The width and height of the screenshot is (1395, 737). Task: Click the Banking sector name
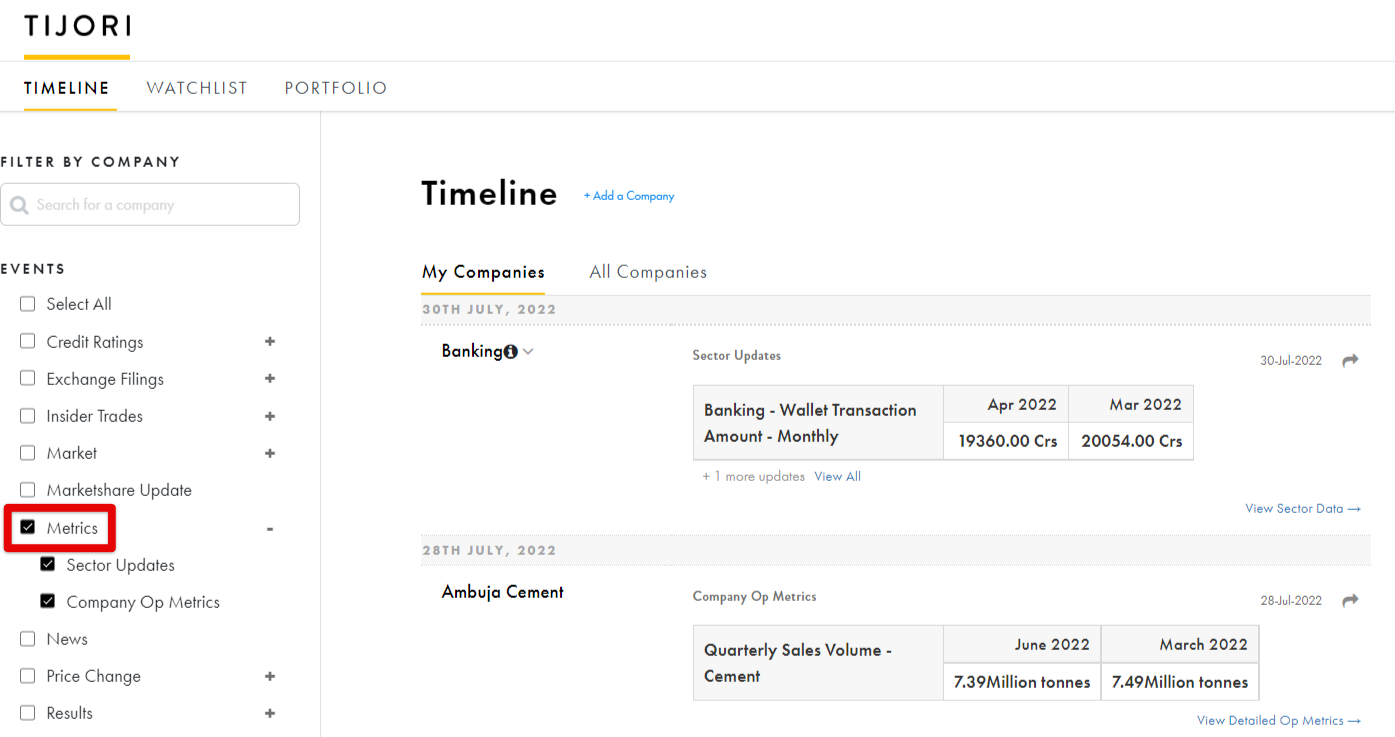point(472,351)
